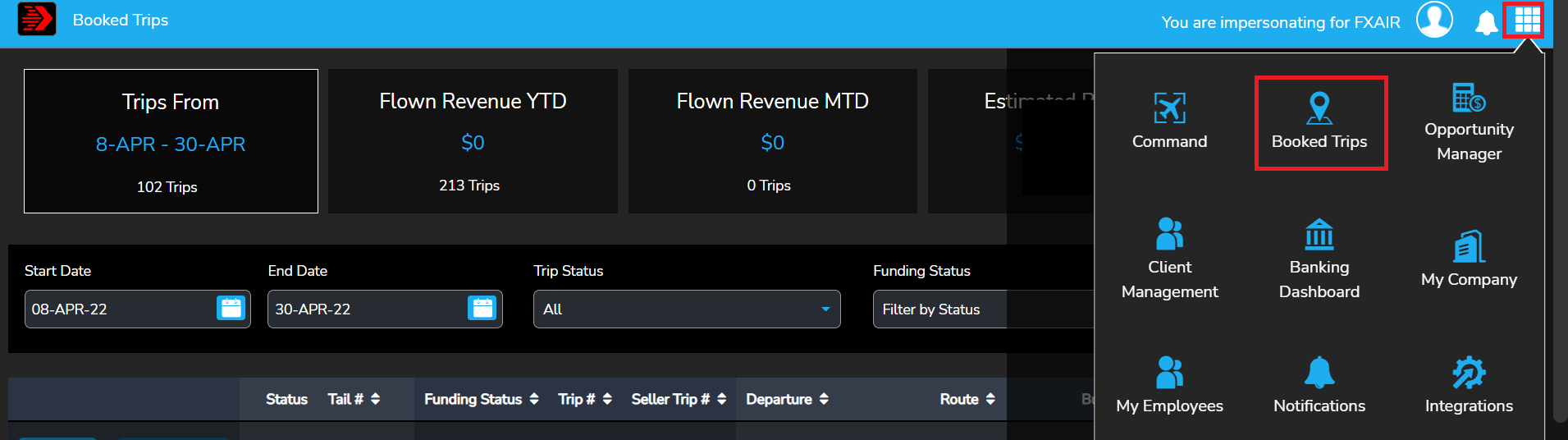Select Booked Trips in the apps menu
Viewport: 1568px width, 440px height.
pos(1319,121)
